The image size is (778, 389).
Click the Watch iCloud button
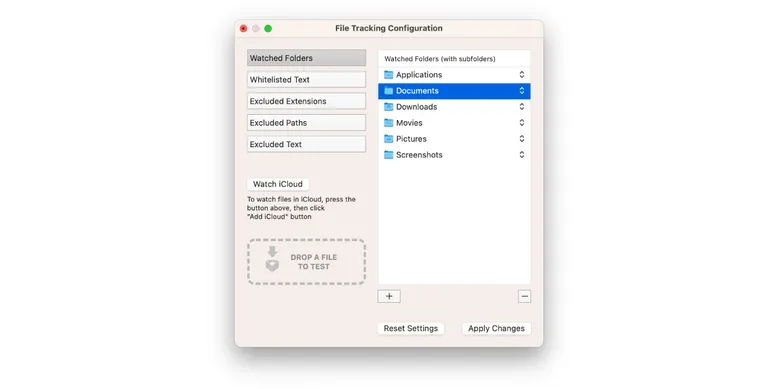coord(278,184)
